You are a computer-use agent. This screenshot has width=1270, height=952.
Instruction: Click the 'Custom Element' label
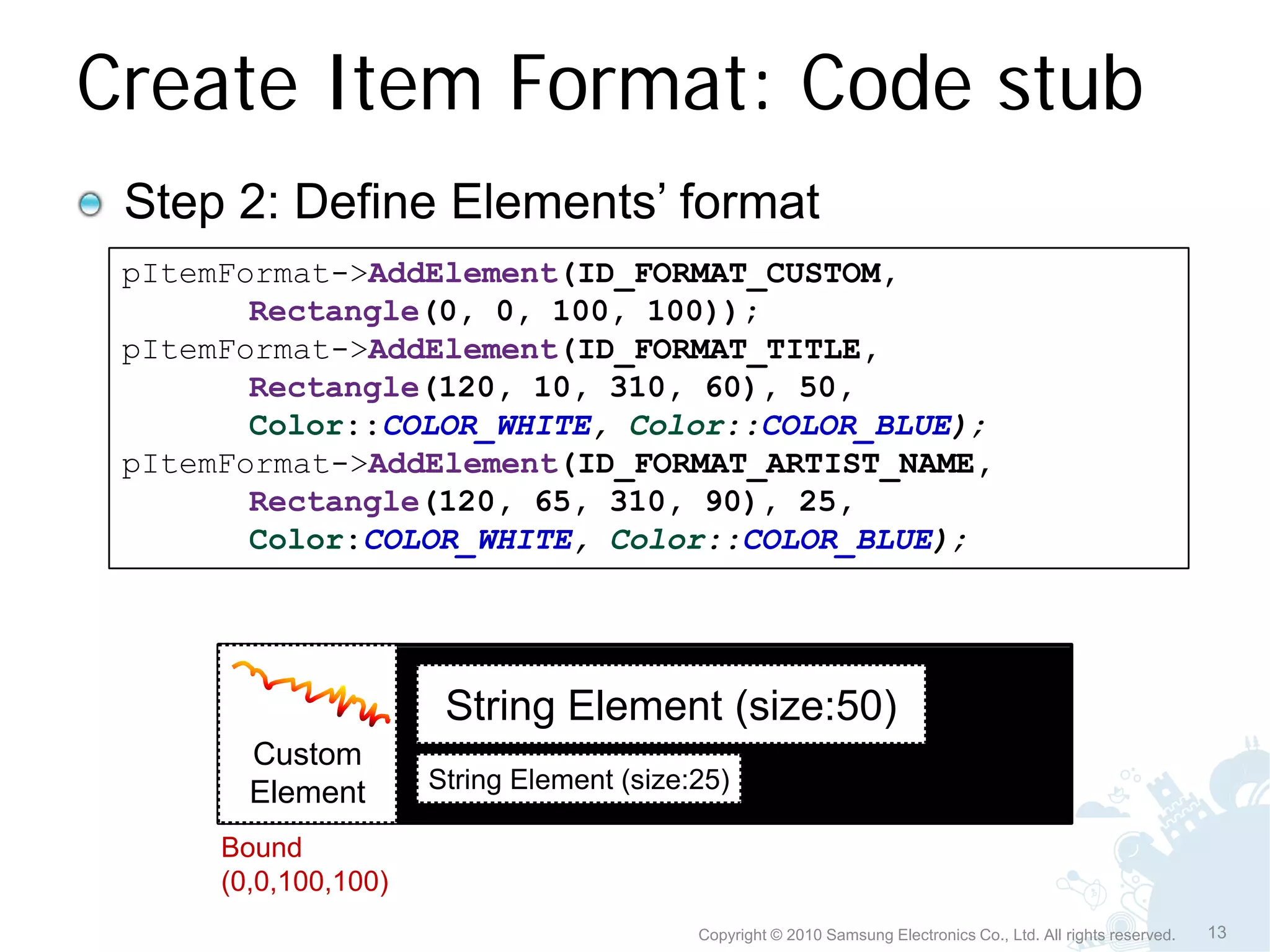(x=308, y=773)
